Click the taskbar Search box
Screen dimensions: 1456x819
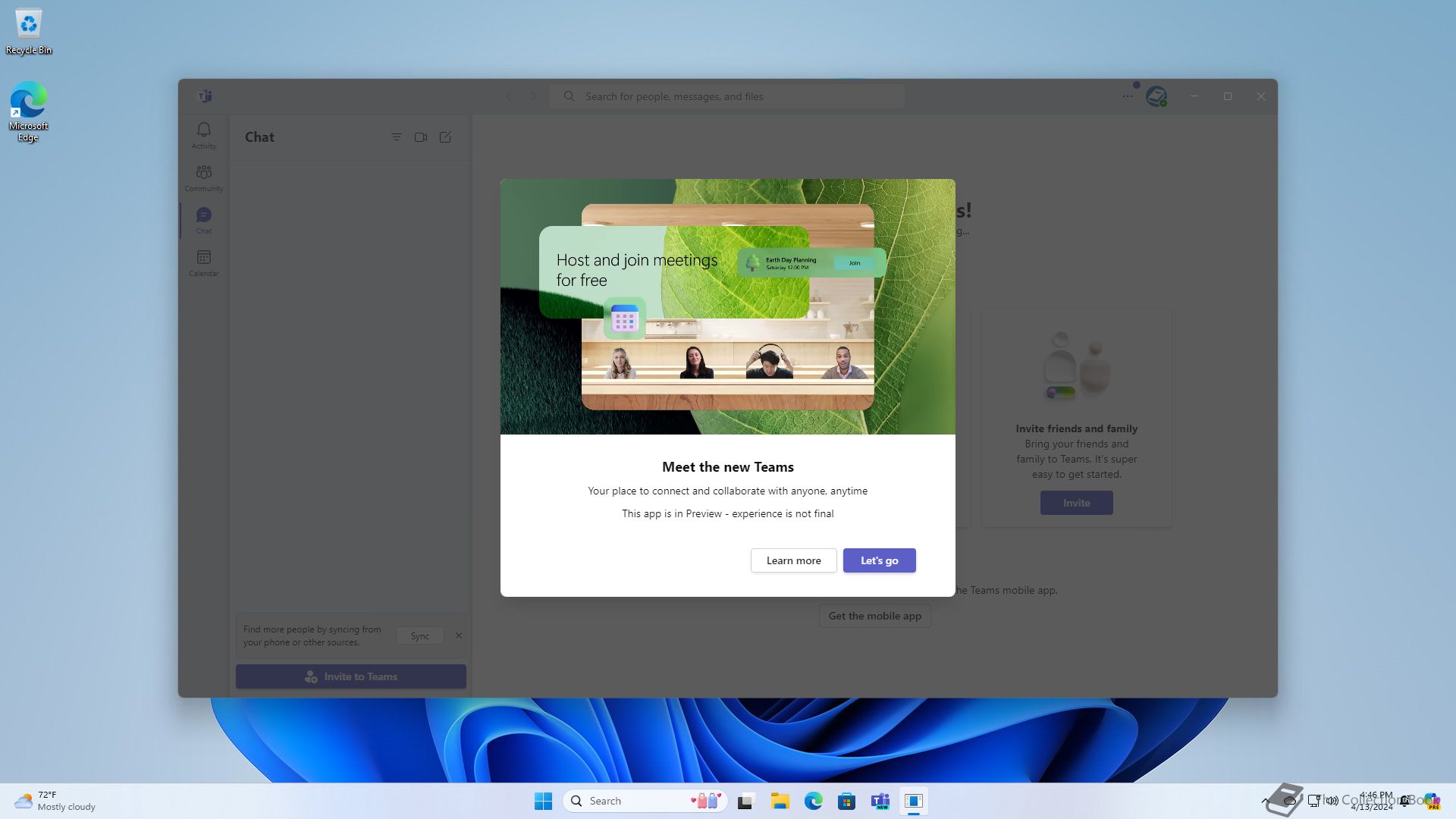pos(645,801)
